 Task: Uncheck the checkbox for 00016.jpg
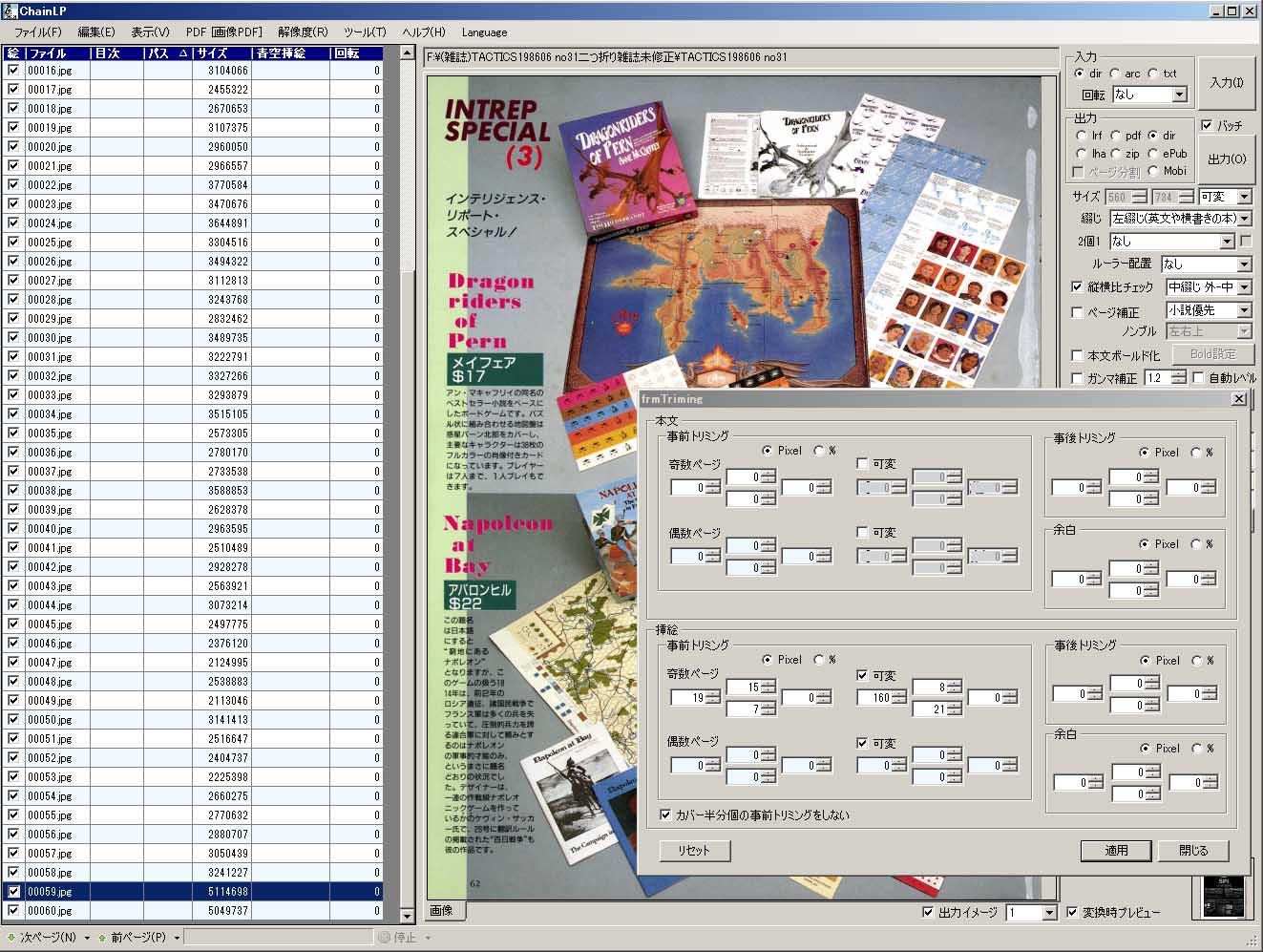click(13, 70)
